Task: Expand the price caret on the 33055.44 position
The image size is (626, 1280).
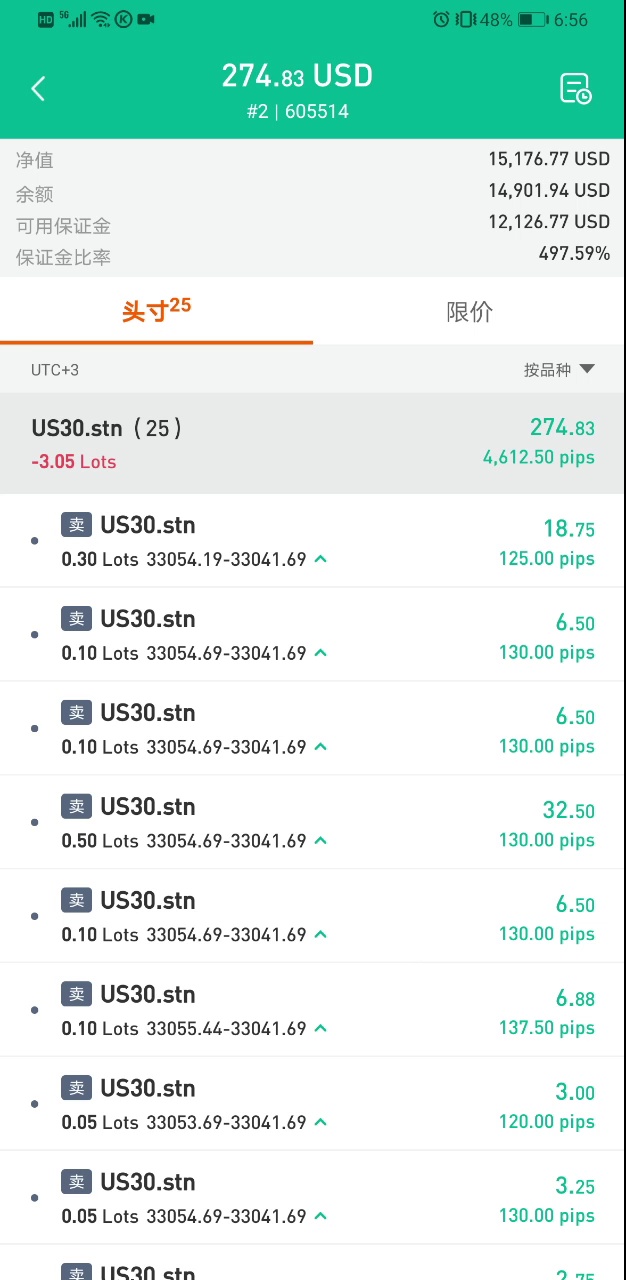Action: tap(320, 1029)
